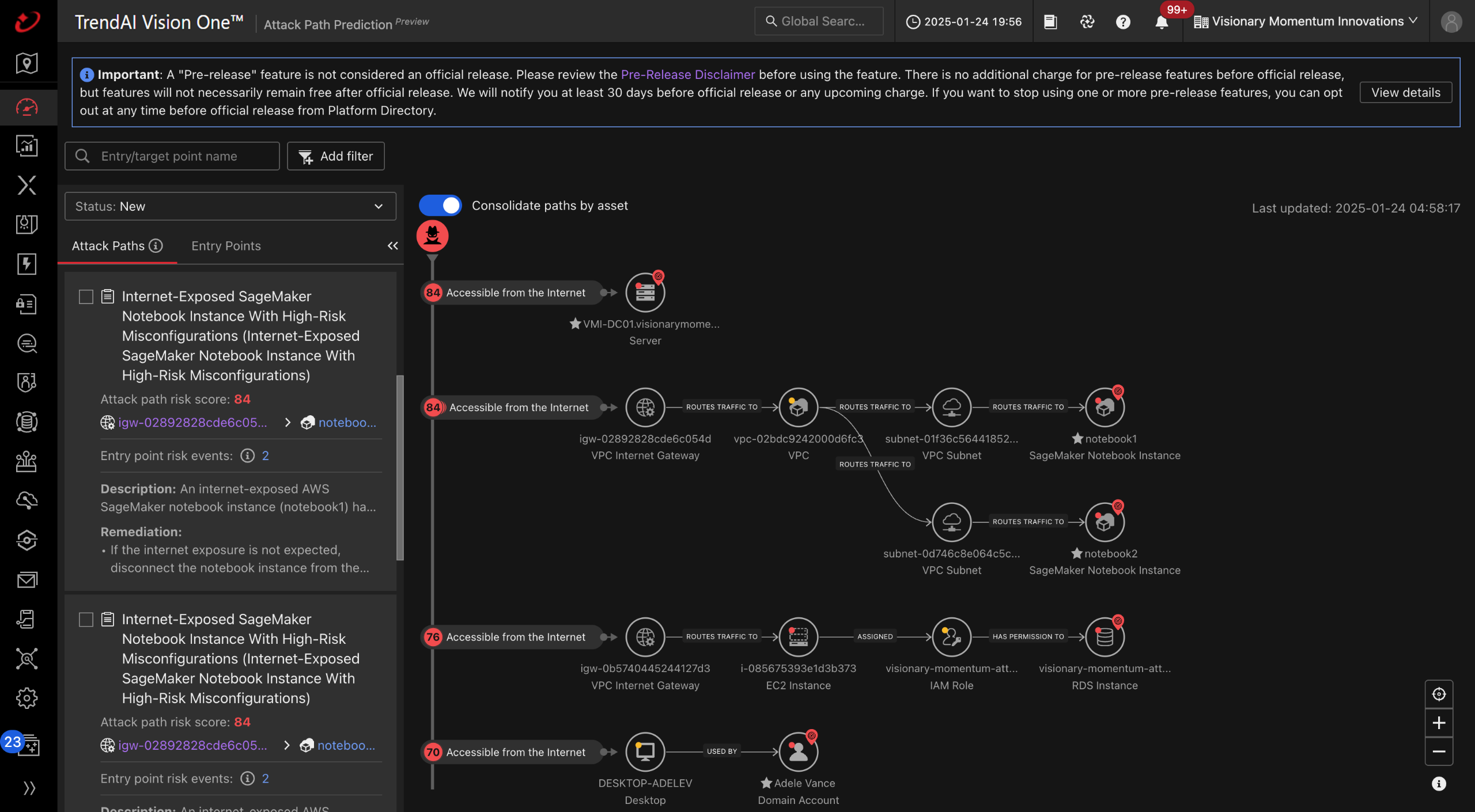This screenshot has width=1475, height=812.
Task: Toggle Consolidate paths by asset switch
Action: 440,206
